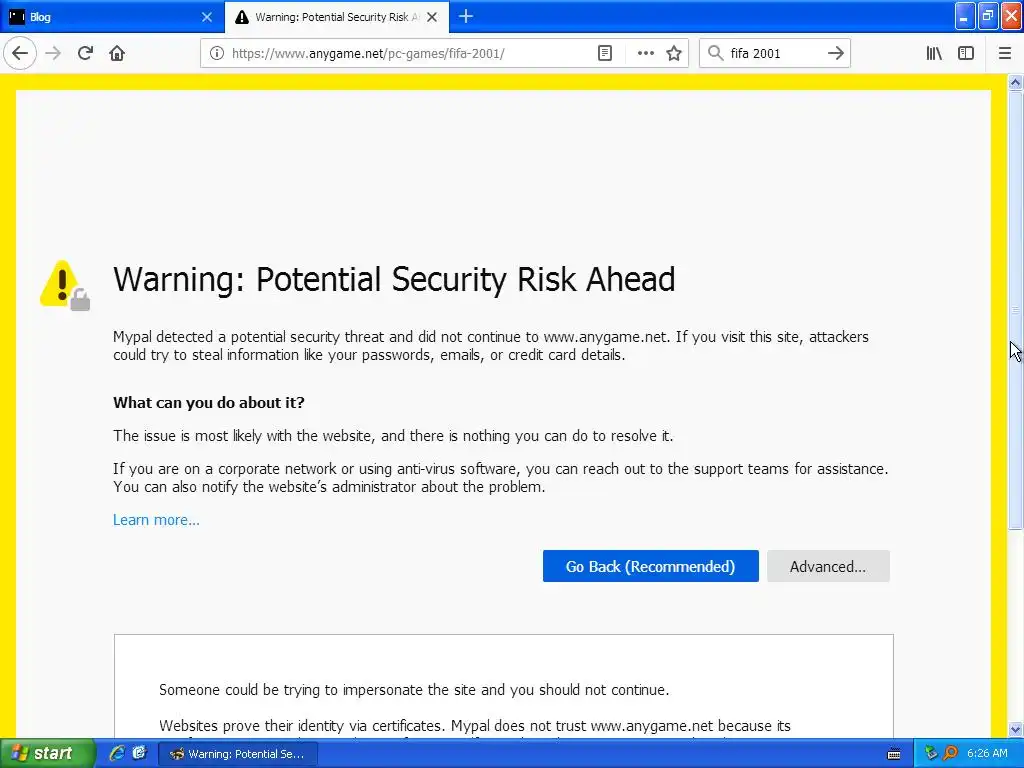
Task: Go back using the browser back arrow
Action: pyautogui.click(x=20, y=53)
